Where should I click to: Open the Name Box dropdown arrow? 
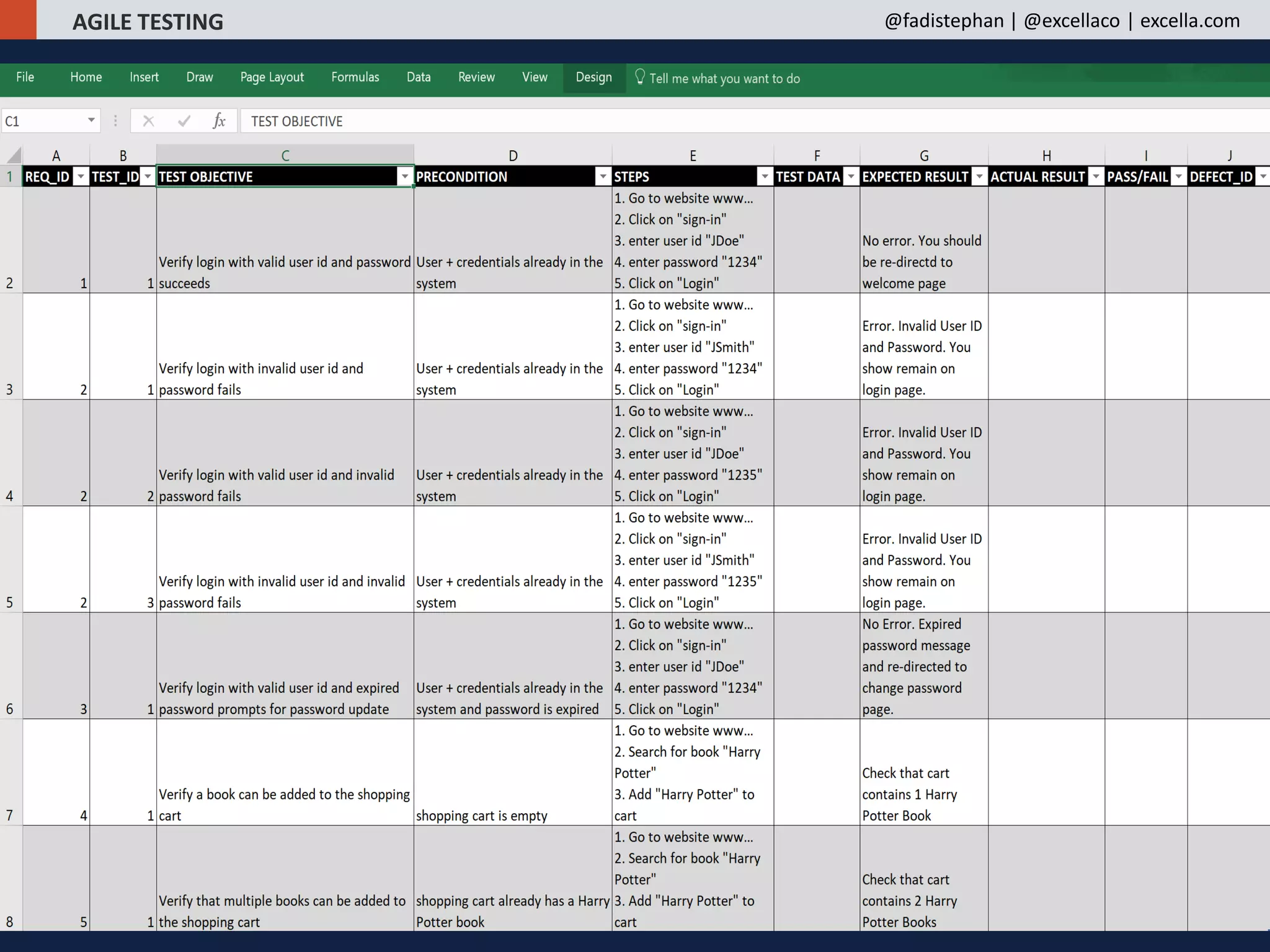[x=91, y=120]
